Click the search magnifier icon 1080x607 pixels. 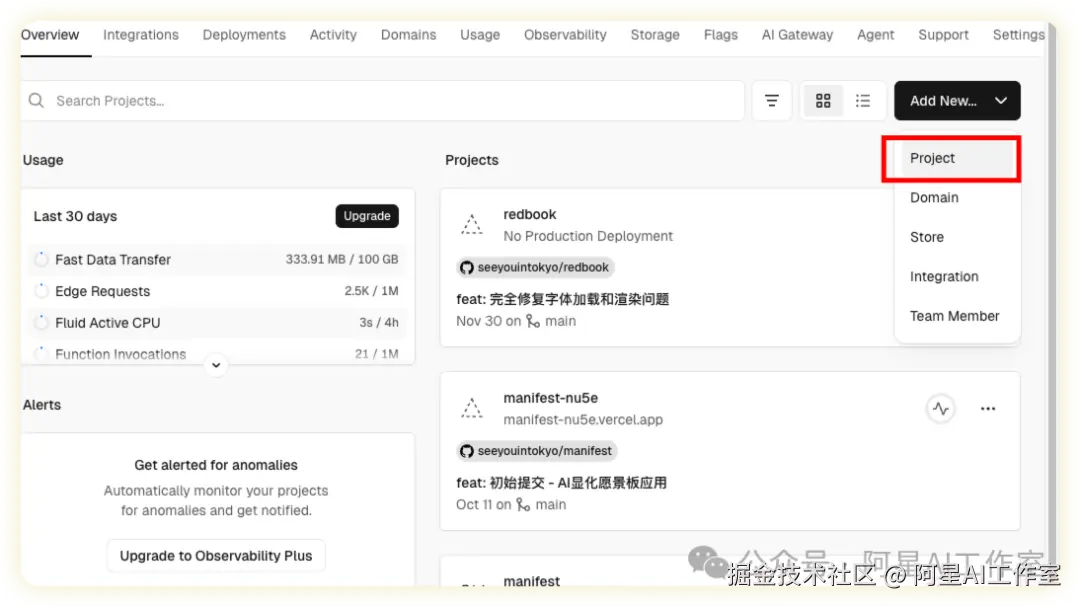pyautogui.click(x=37, y=101)
